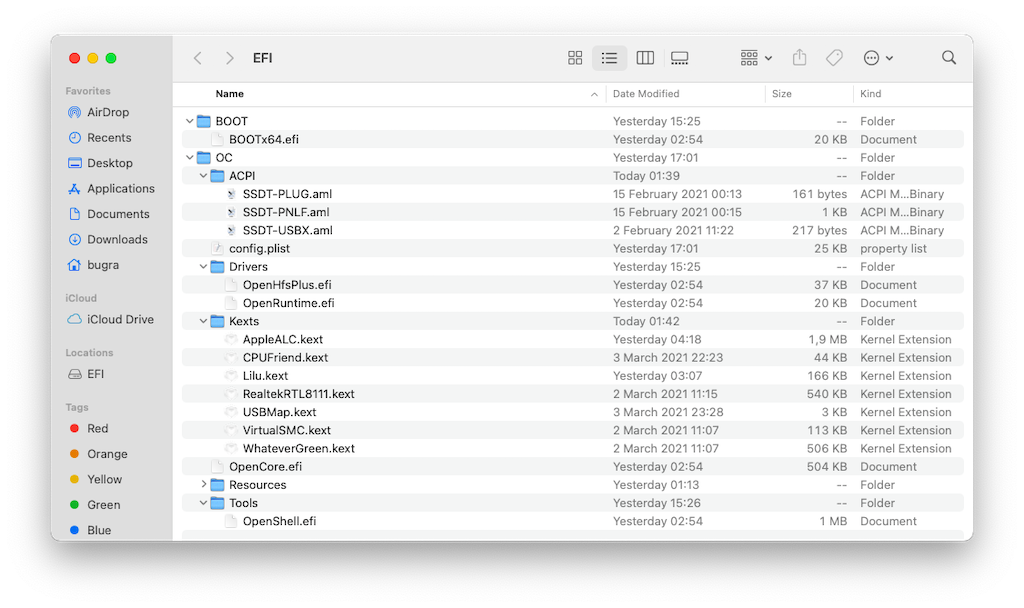Collapse the Tools folder

[x=203, y=503]
